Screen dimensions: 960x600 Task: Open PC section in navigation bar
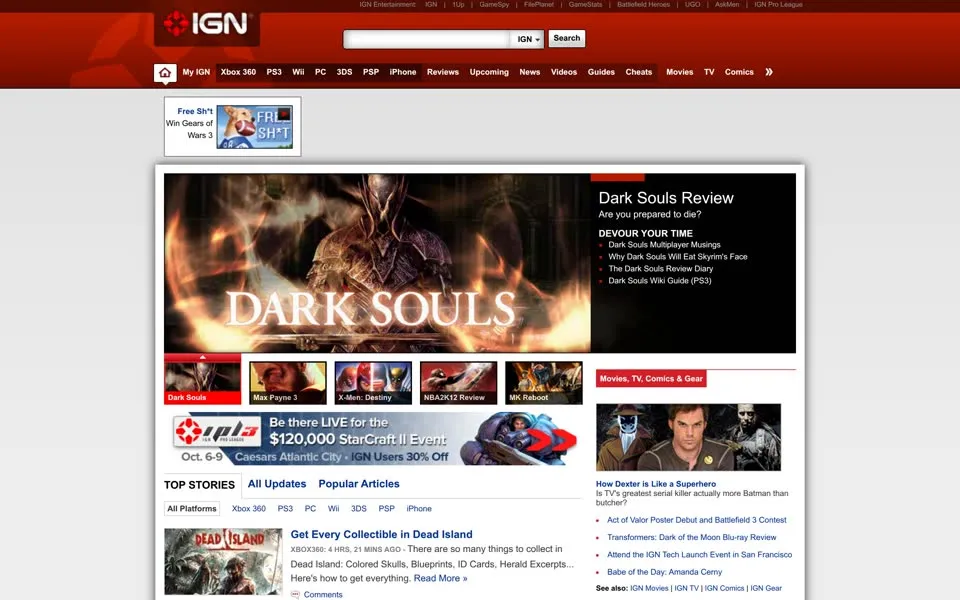tap(320, 72)
